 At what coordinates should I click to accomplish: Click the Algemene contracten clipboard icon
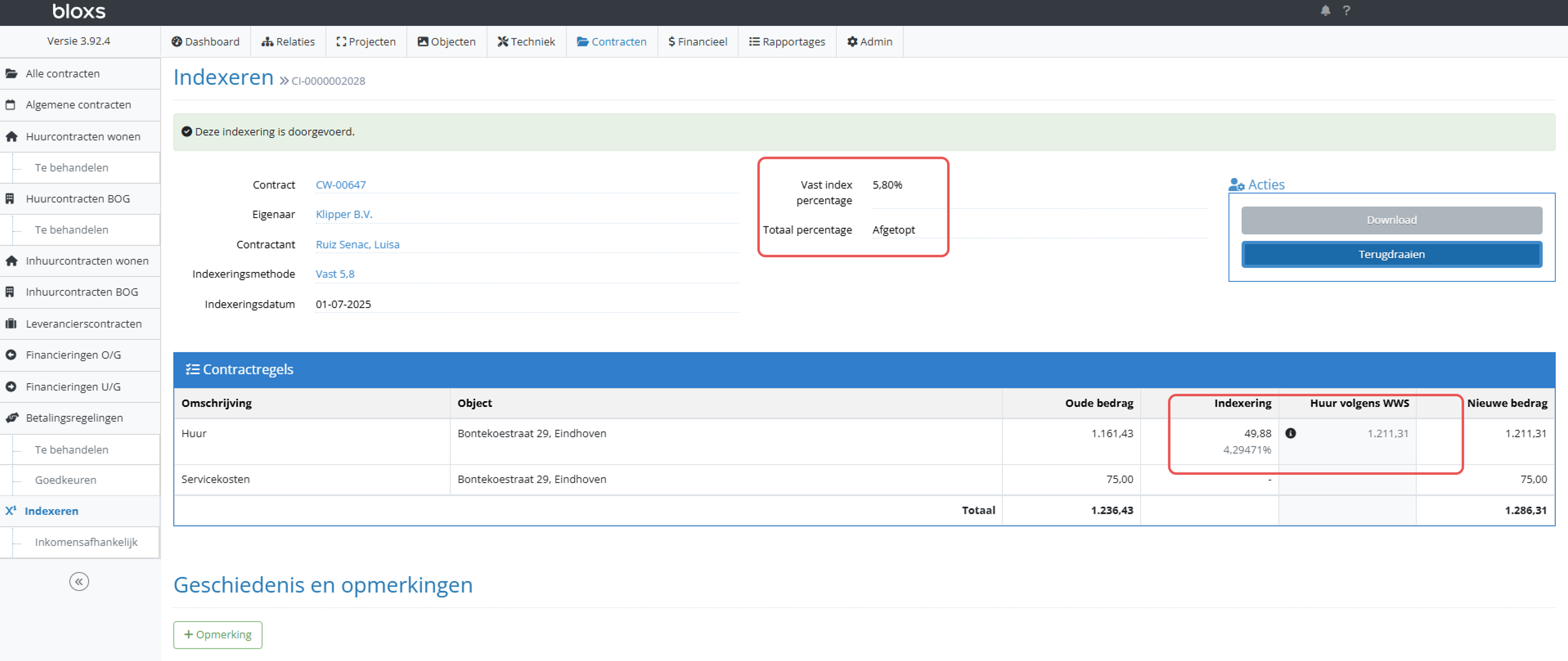tap(10, 105)
